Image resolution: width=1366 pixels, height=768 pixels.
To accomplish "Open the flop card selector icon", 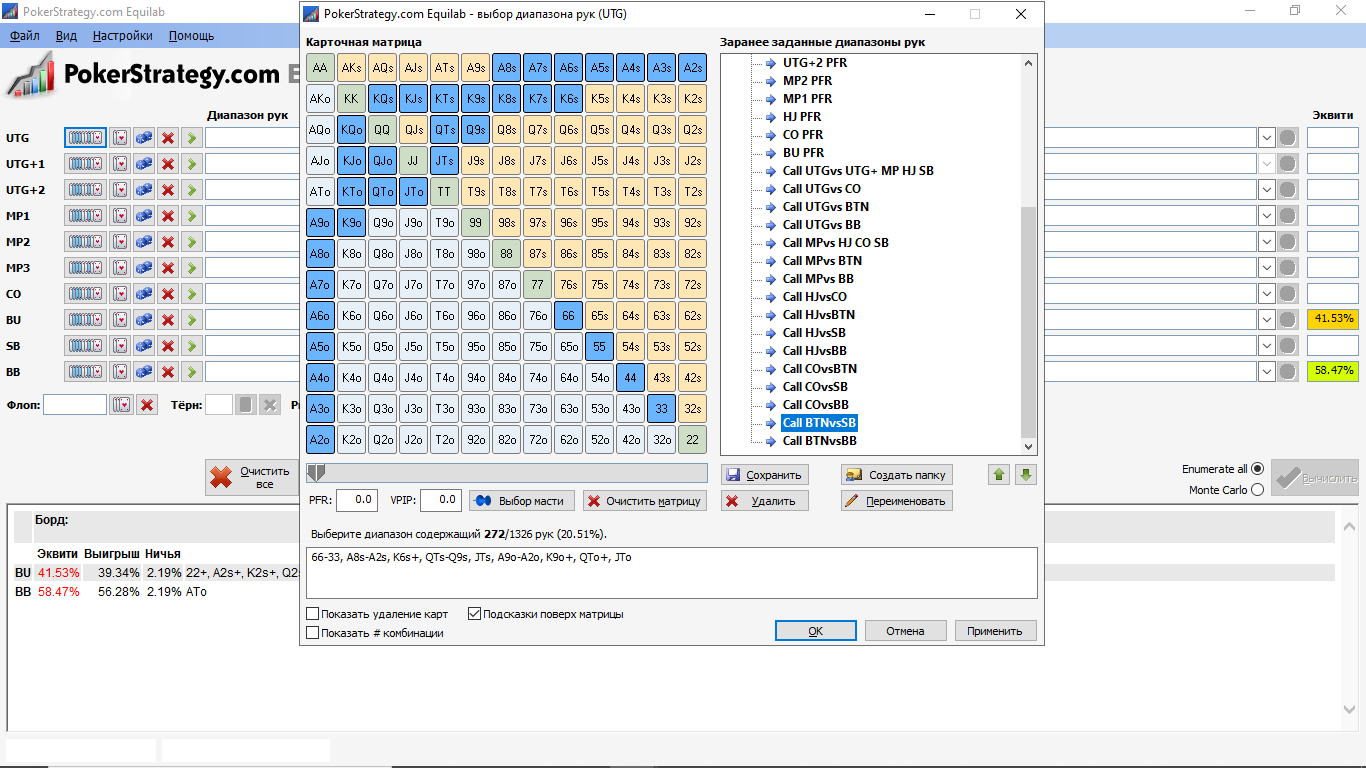I will tap(121, 405).
